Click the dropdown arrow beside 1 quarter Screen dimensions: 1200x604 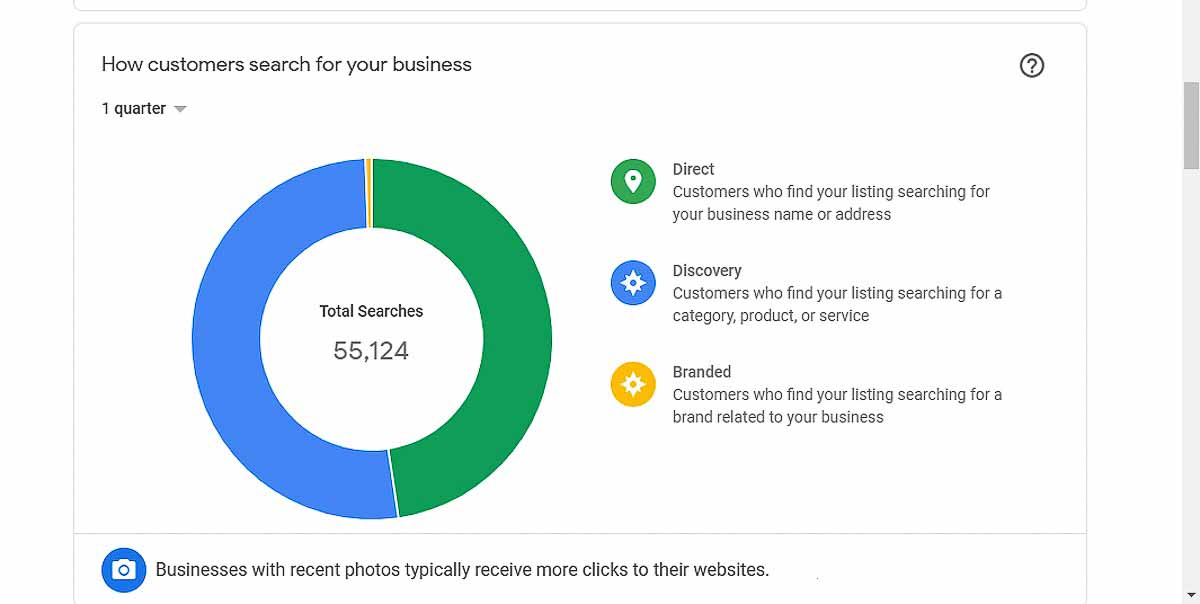(180, 109)
